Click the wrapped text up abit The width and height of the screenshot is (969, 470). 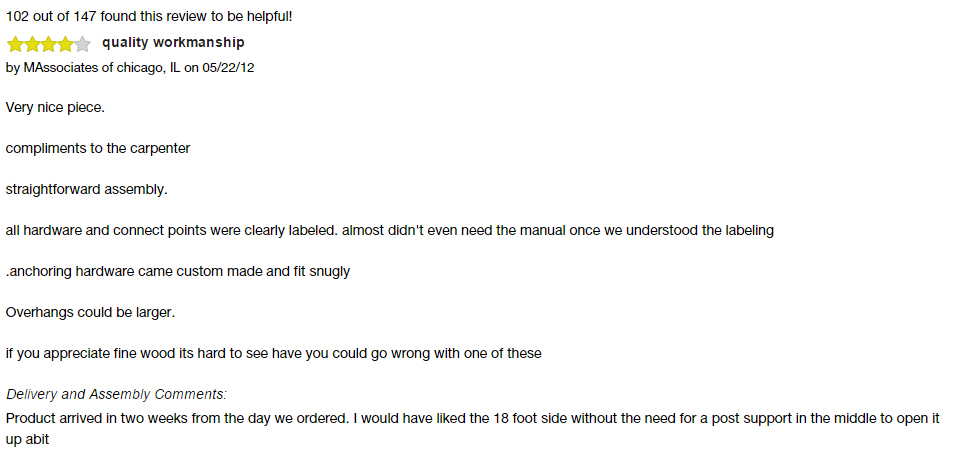point(27,441)
